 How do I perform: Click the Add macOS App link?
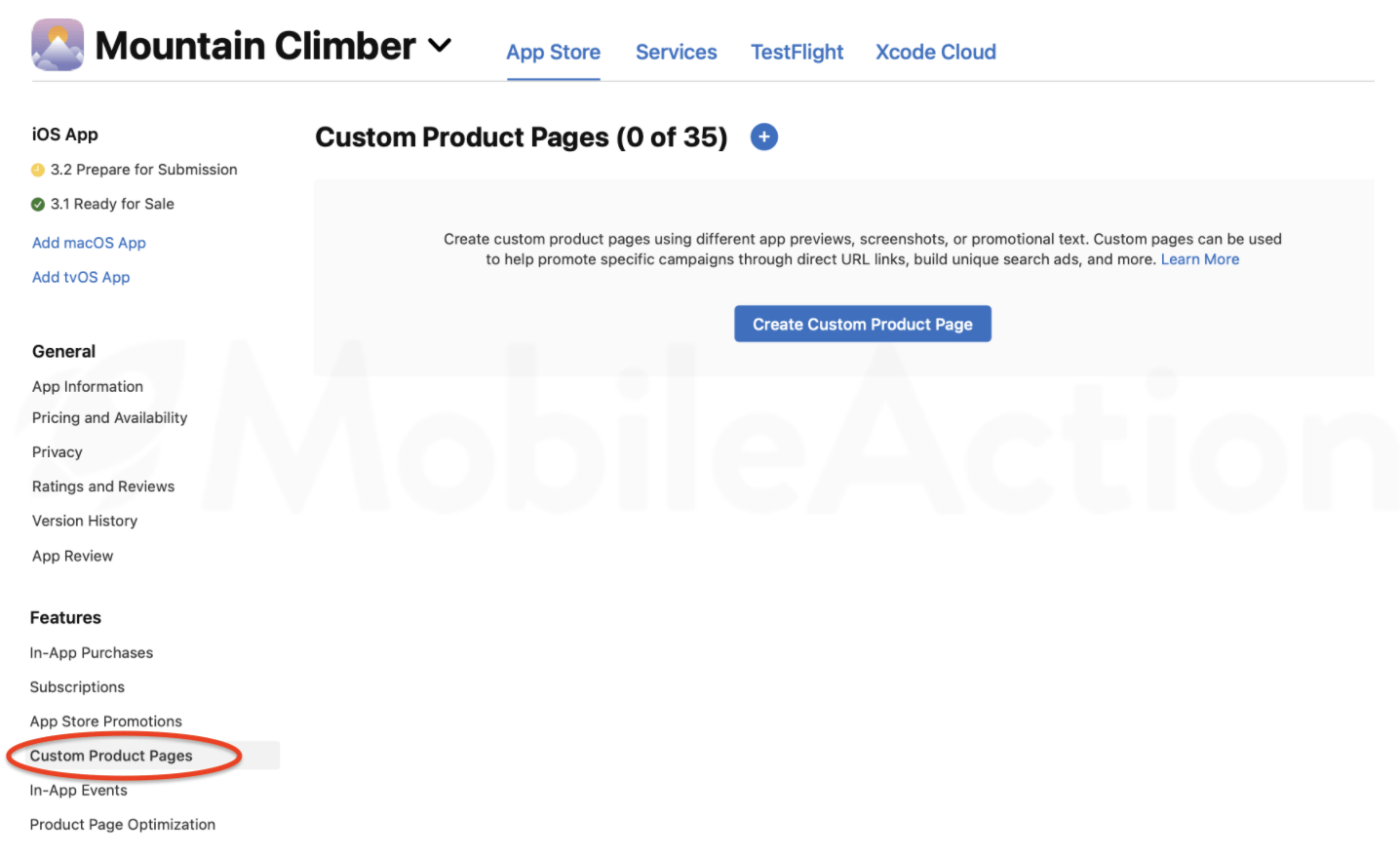tap(89, 243)
